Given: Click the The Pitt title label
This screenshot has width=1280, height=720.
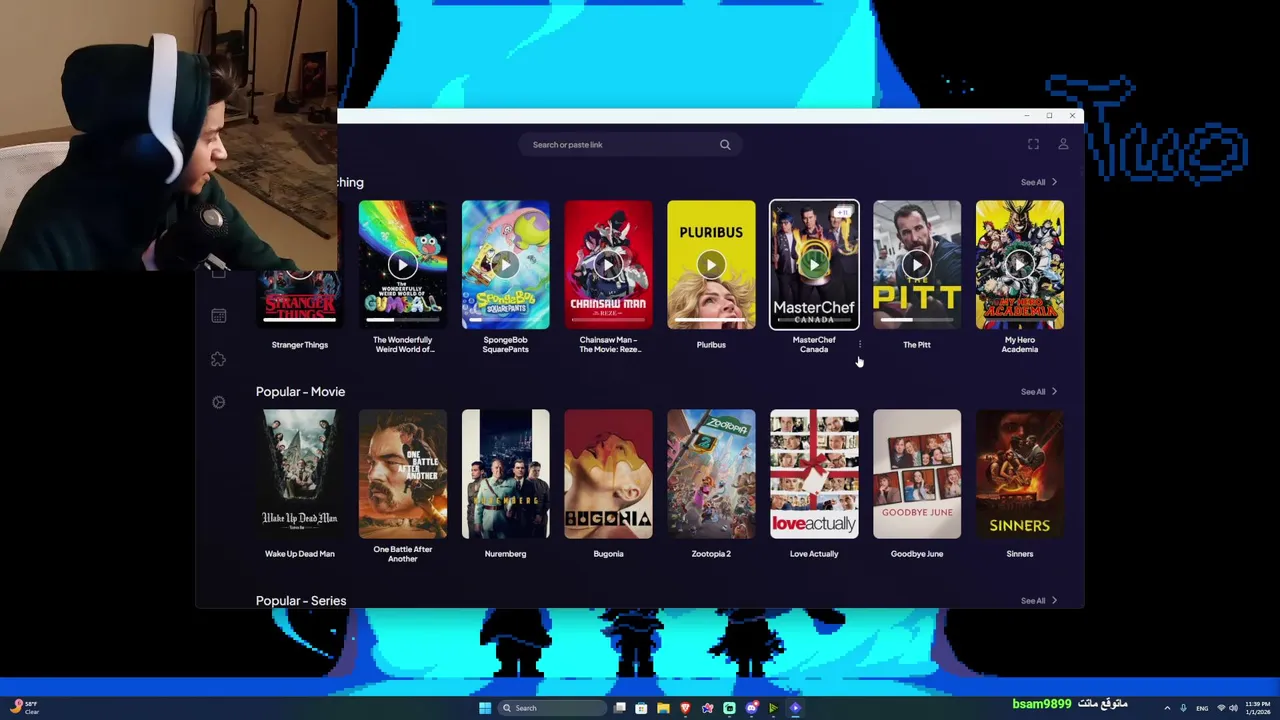Looking at the screenshot, I should pyautogui.click(x=917, y=345).
